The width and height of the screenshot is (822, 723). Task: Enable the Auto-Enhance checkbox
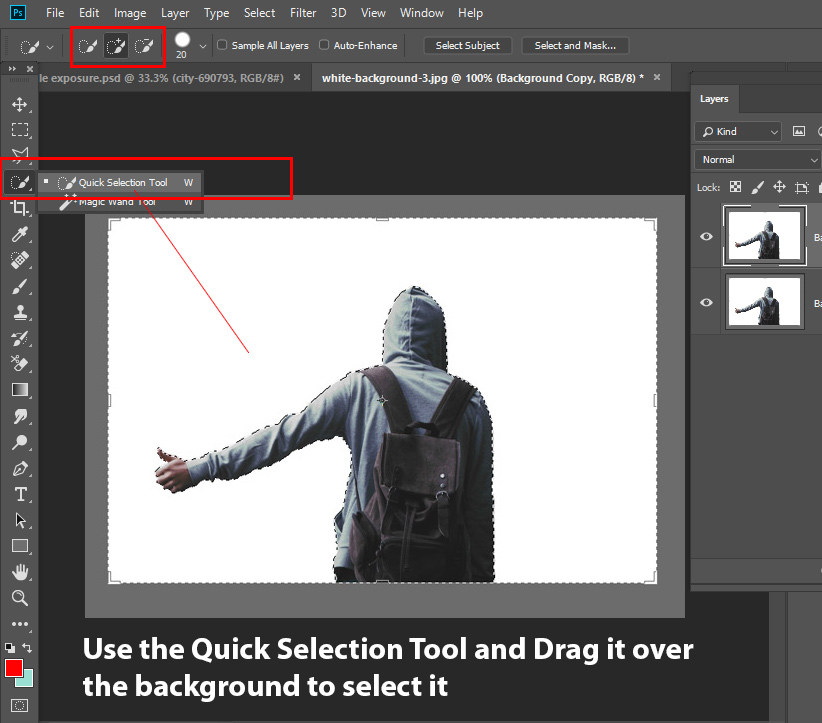324,45
